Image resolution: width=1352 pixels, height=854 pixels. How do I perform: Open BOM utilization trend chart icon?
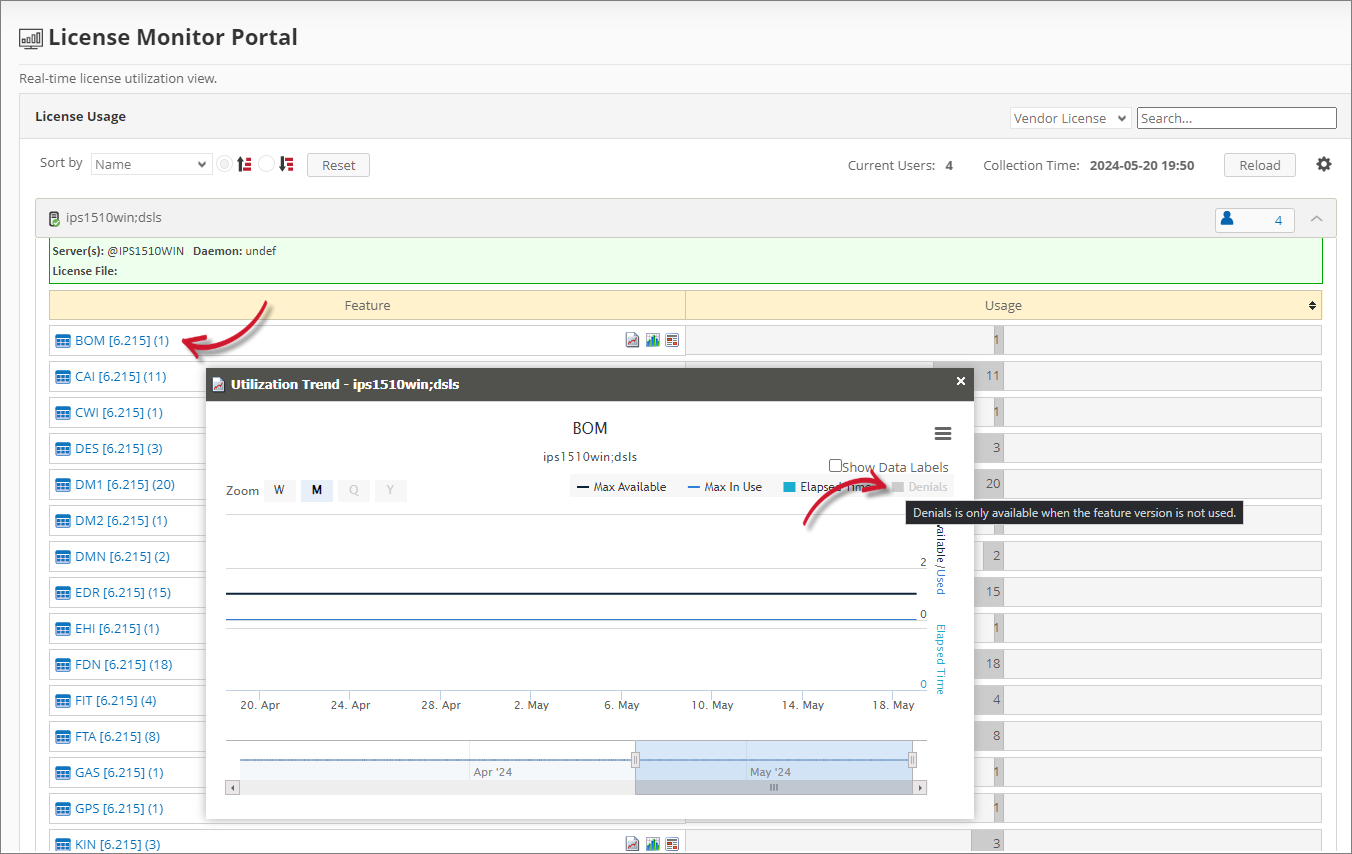[632, 340]
